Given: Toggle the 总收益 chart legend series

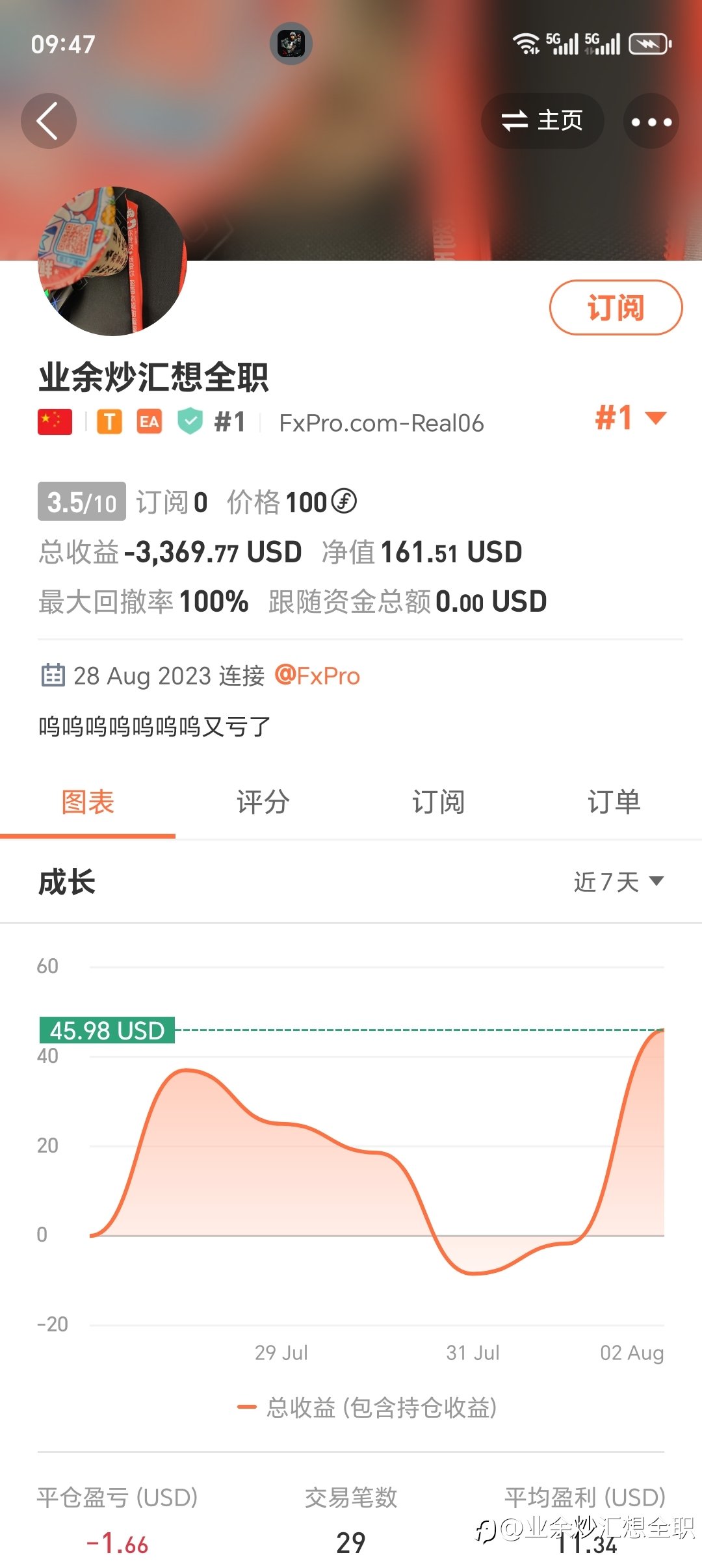Looking at the screenshot, I should click(367, 1407).
